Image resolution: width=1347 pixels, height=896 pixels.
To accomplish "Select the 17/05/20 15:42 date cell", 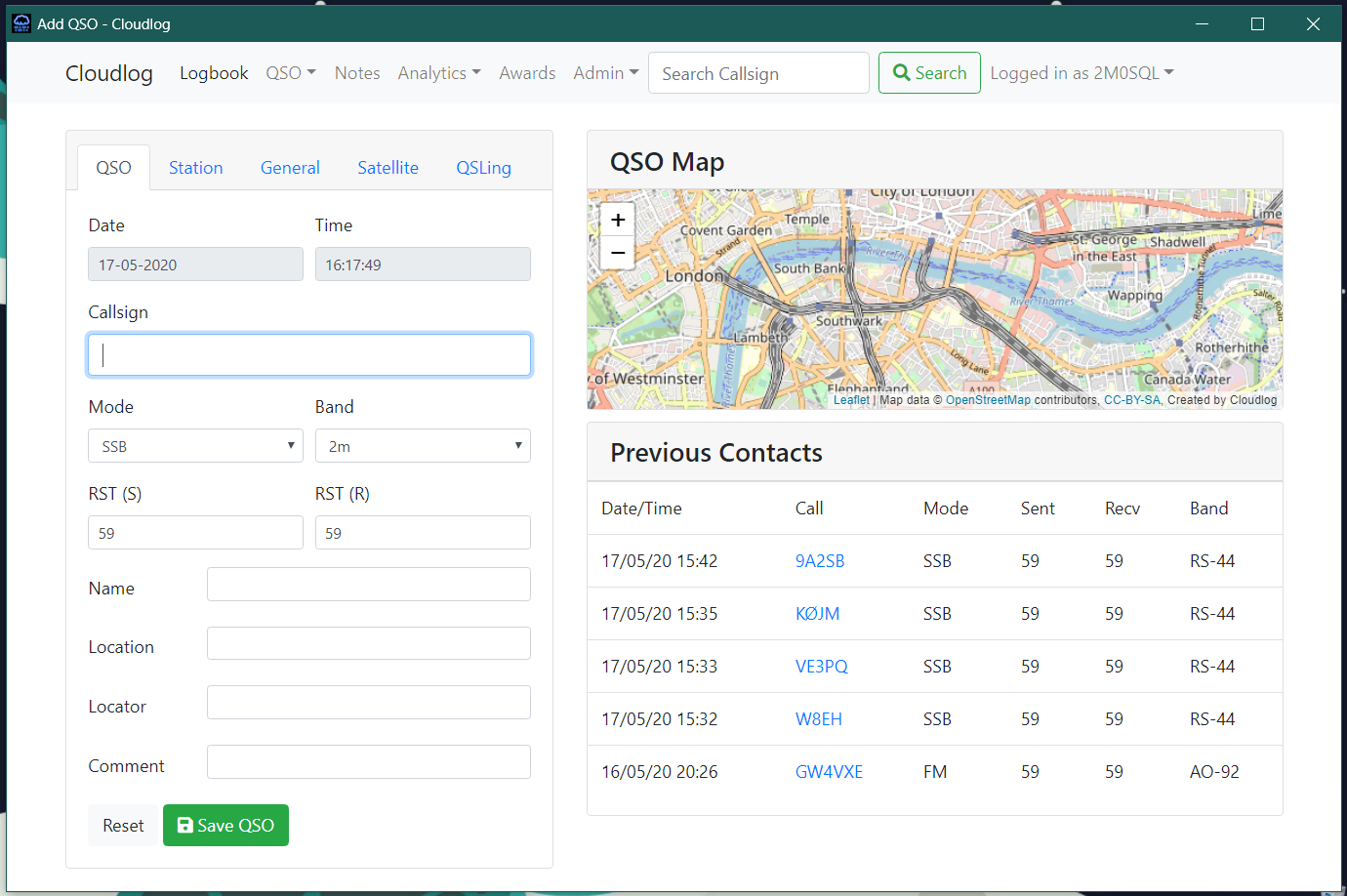I will [x=659, y=561].
